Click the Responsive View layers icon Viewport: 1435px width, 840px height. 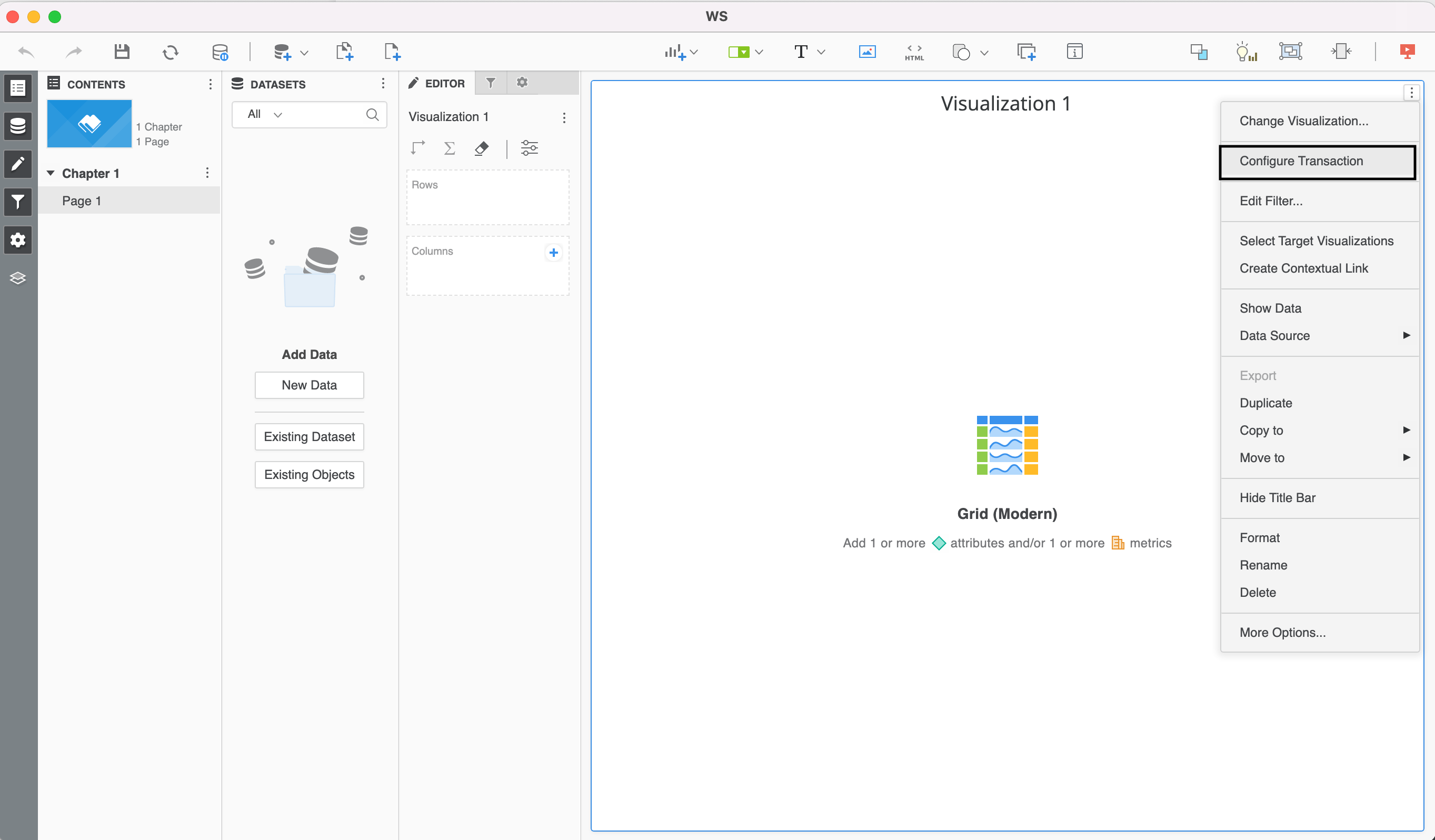[x=1199, y=52]
